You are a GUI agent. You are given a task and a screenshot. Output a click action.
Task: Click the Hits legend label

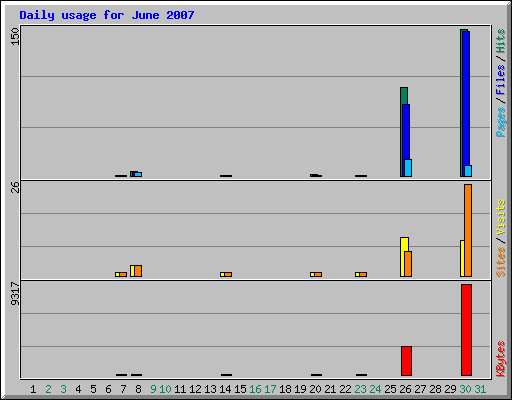[x=500, y=41]
